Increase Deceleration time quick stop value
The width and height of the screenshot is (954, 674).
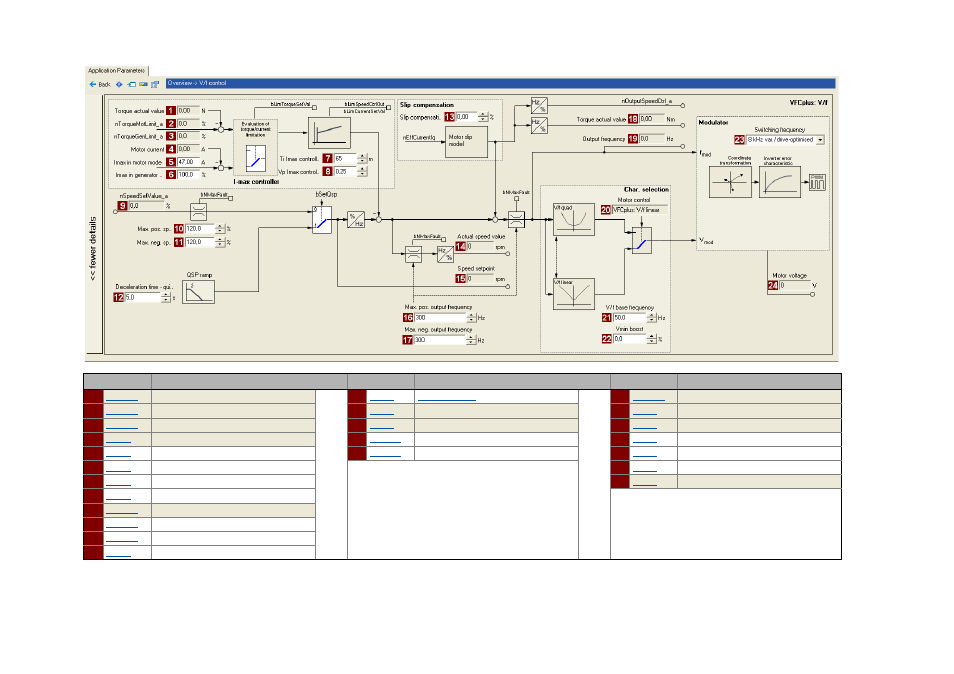165,295
